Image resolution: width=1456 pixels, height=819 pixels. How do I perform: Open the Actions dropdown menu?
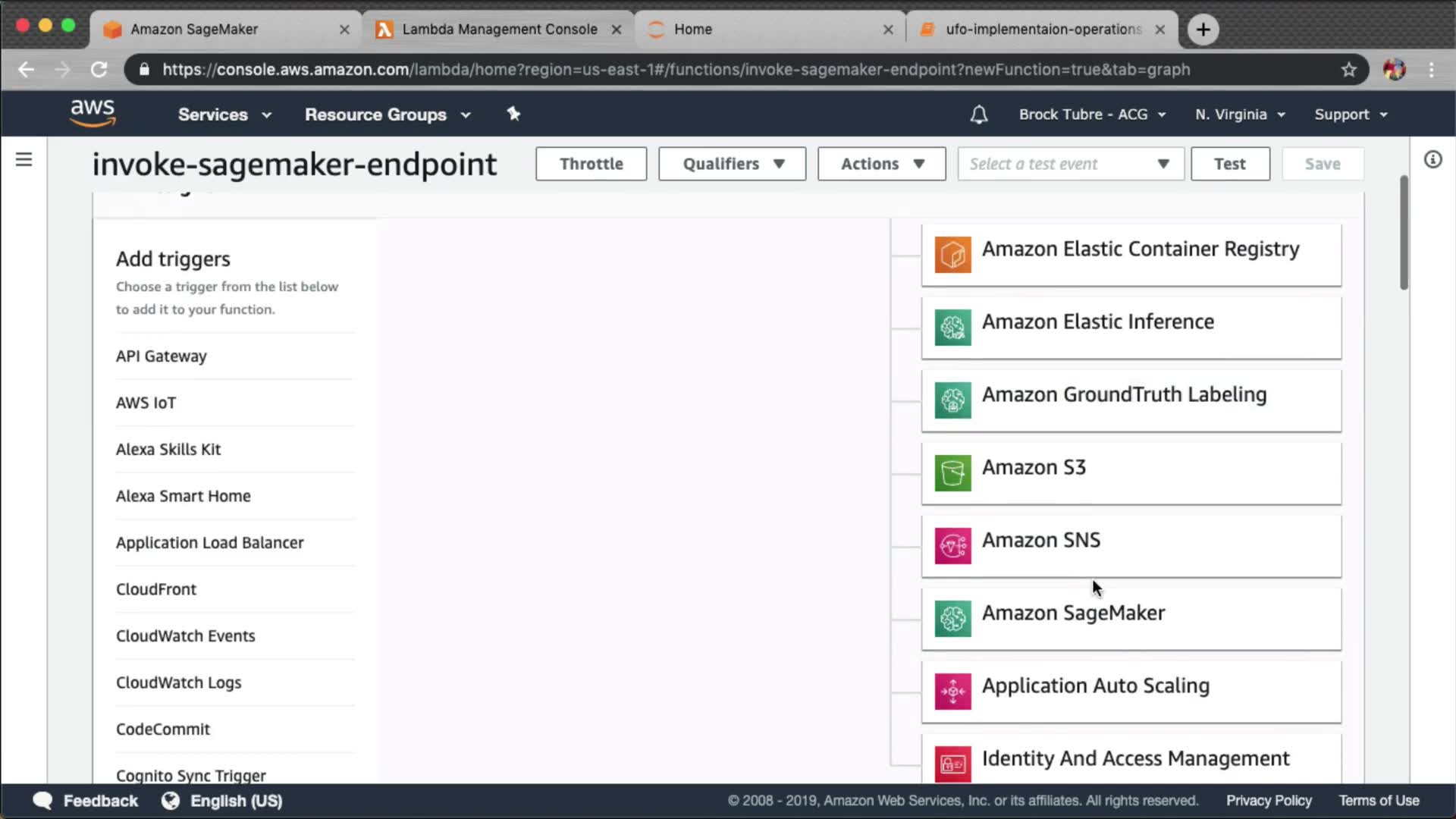pyautogui.click(x=881, y=164)
